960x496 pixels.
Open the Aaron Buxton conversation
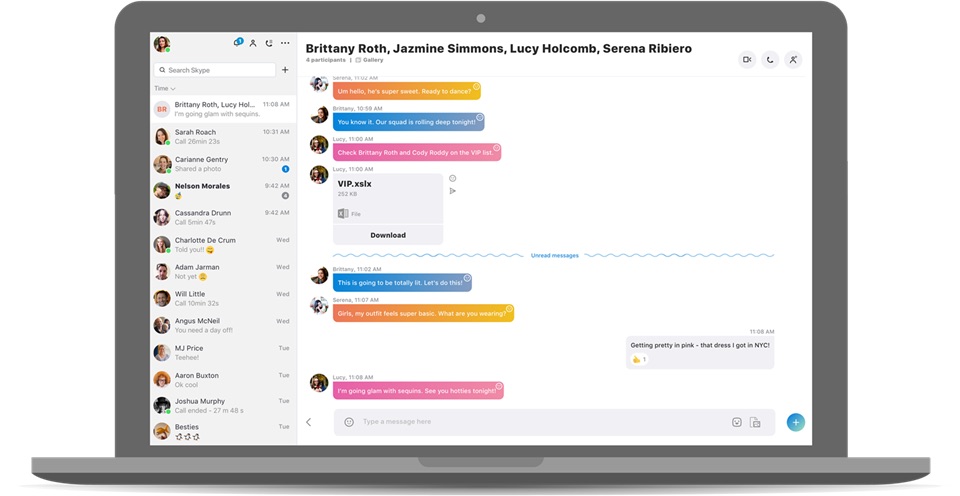pos(223,379)
